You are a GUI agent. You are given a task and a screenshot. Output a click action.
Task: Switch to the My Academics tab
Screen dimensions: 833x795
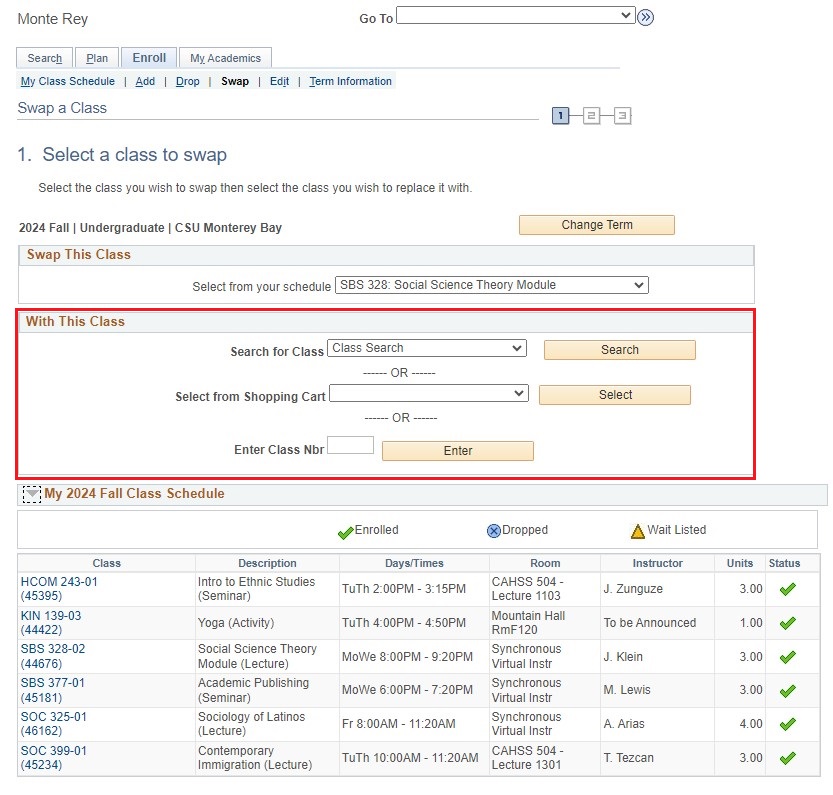click(225, 57)
